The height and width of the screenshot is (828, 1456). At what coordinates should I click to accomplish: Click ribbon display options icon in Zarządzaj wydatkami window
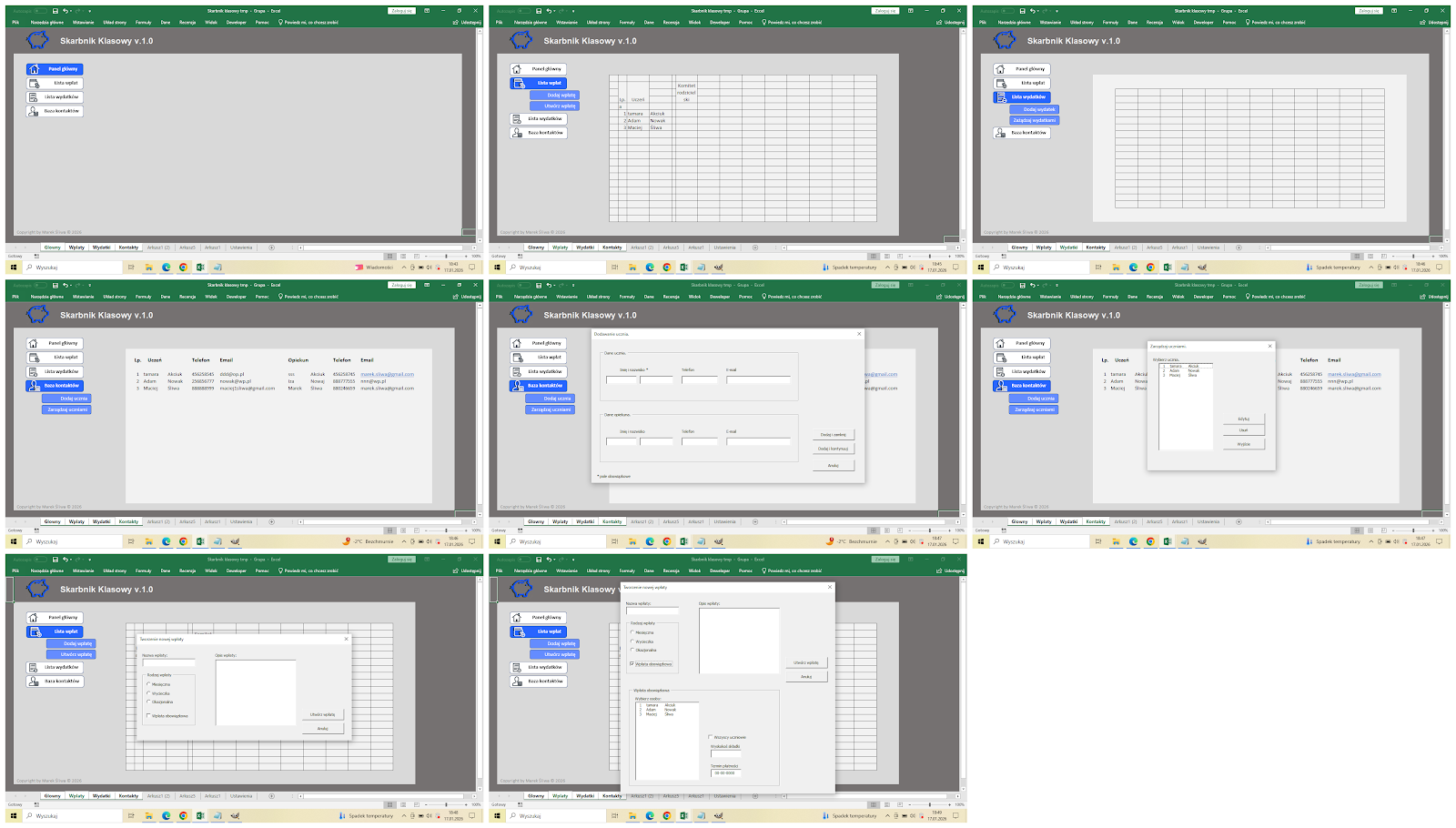point(1394,11)
